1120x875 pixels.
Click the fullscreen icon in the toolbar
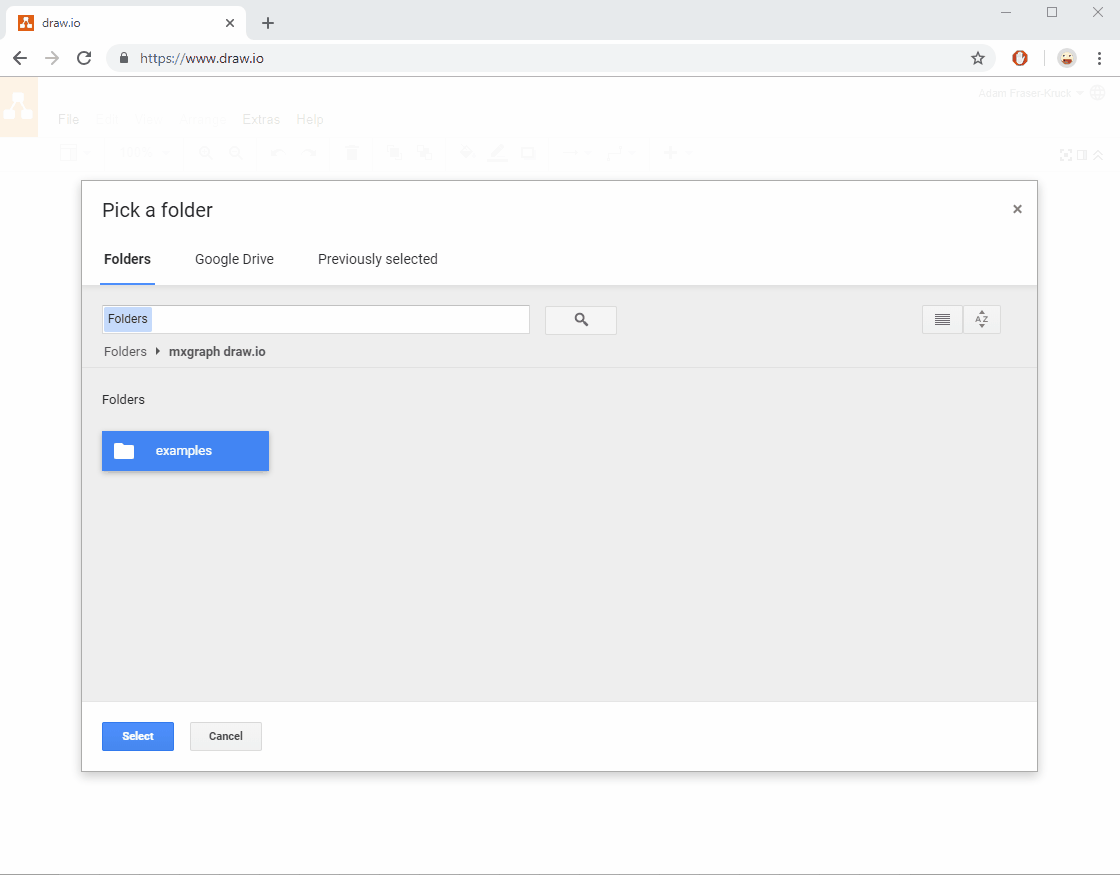[x=1064, y=155]
